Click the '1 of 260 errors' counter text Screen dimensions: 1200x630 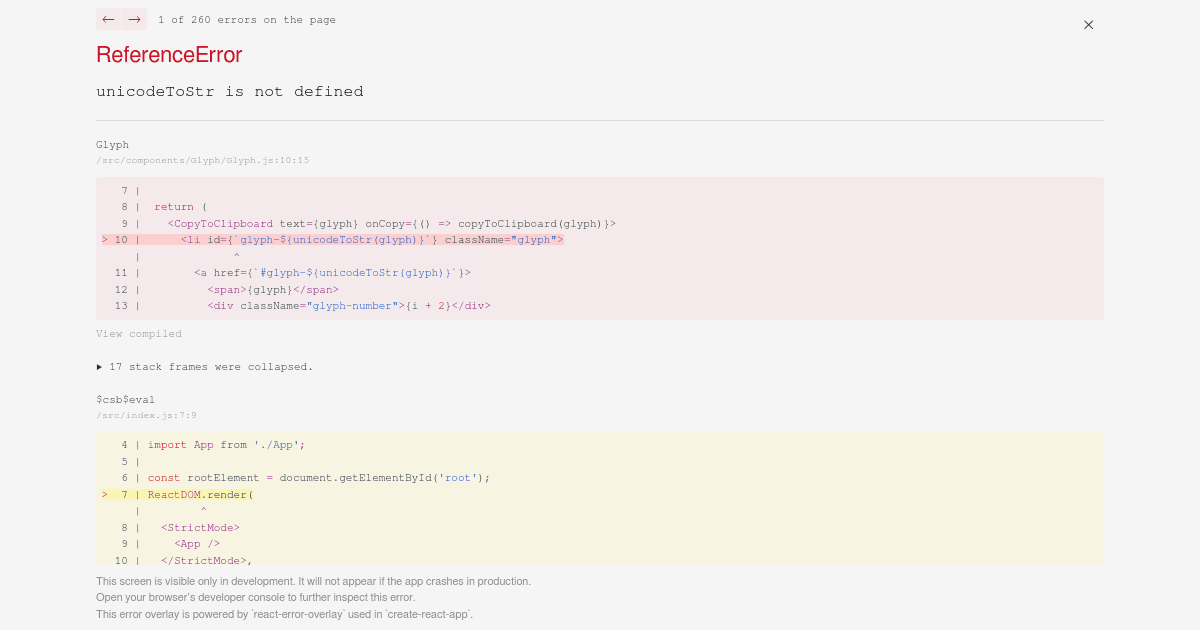coord(247,19)
